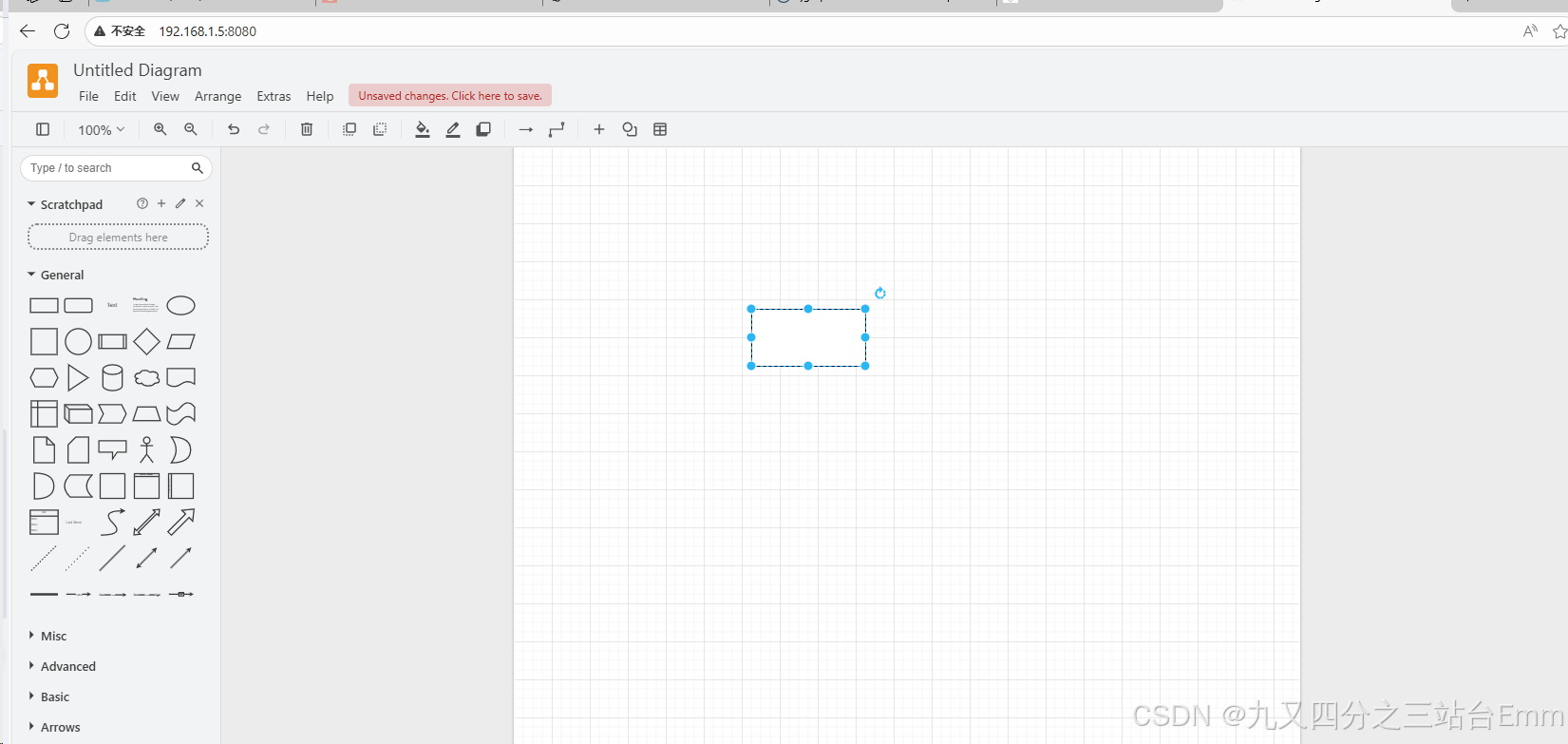The width and height of the screenshot is (1568, 744).
Task: Open the waypoints style tool
Action: pos(557,129)
